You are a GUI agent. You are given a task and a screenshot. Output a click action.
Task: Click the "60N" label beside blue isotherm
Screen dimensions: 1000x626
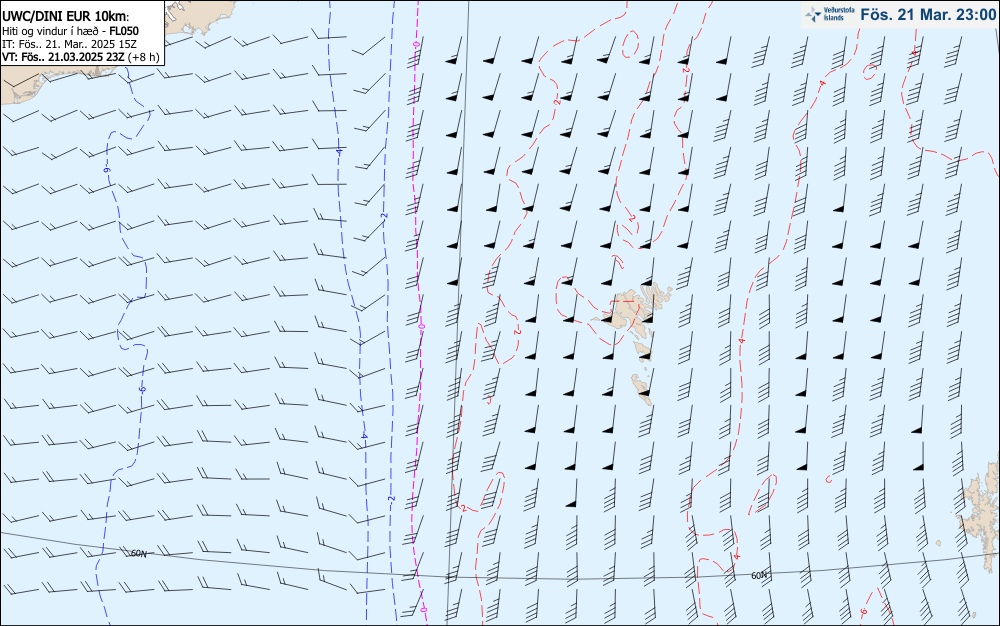click(x=138, y=554)
